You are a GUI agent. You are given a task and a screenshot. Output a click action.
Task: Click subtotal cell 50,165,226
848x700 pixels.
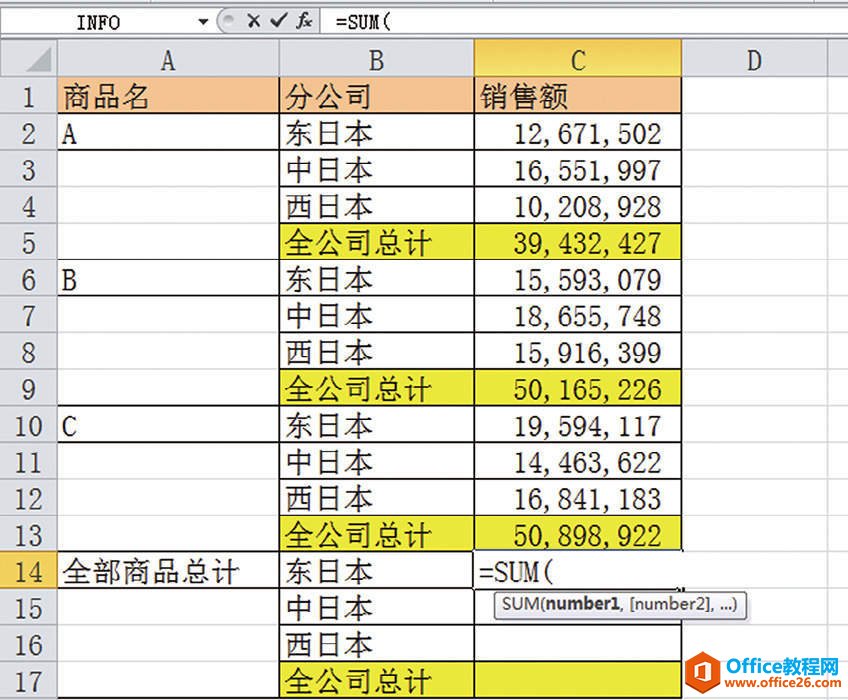tap(578, 388)
